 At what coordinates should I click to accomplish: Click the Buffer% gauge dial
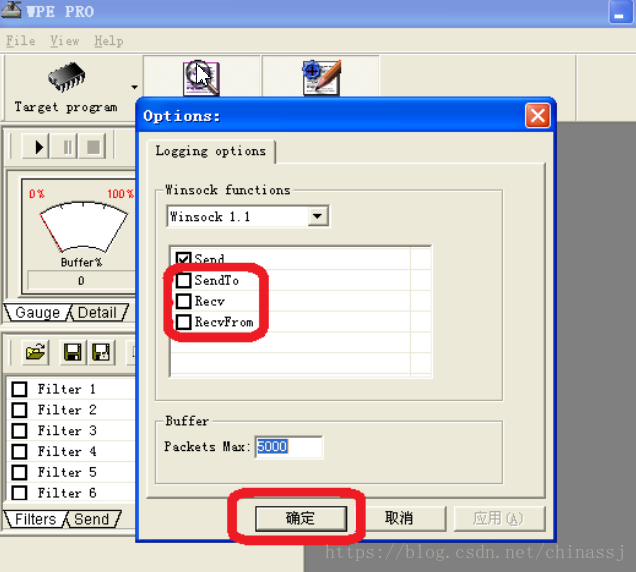[x=83, y=226]
